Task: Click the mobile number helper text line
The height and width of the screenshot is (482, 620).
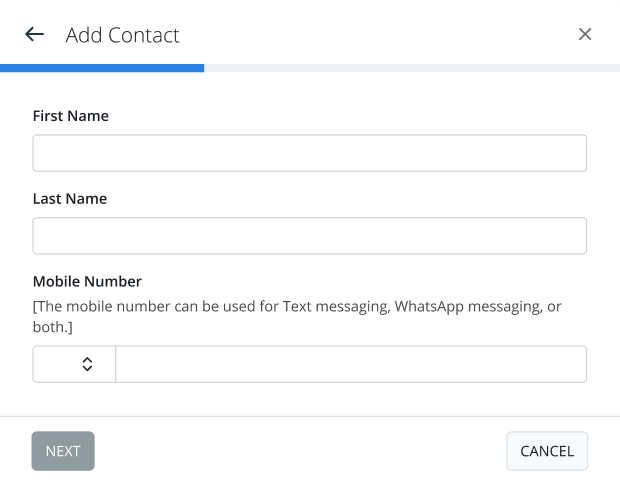Action: [297, 307]
